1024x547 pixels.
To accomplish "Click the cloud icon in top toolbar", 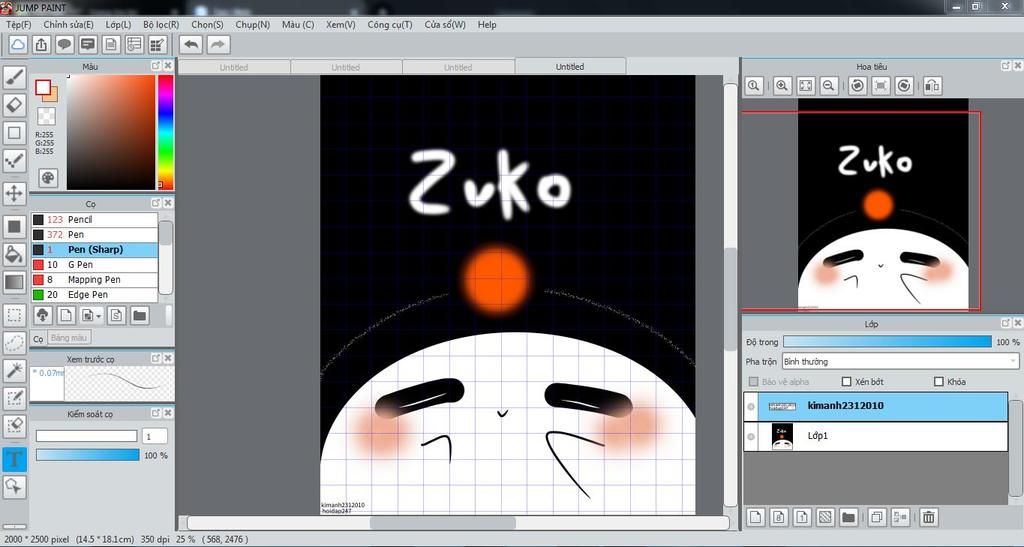I will pos(18,44).
